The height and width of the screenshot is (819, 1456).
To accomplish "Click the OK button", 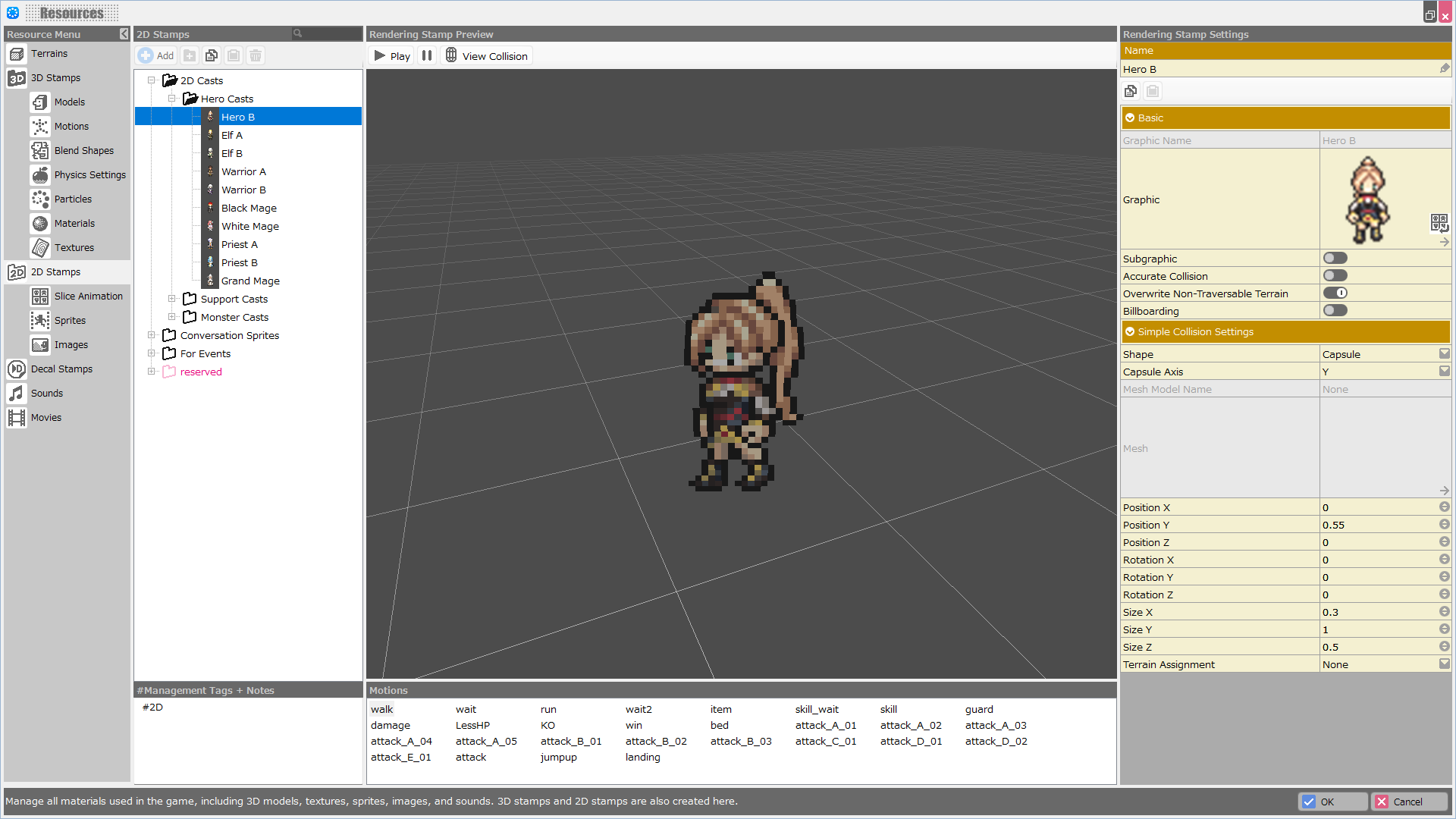I will pos(1332,802).
